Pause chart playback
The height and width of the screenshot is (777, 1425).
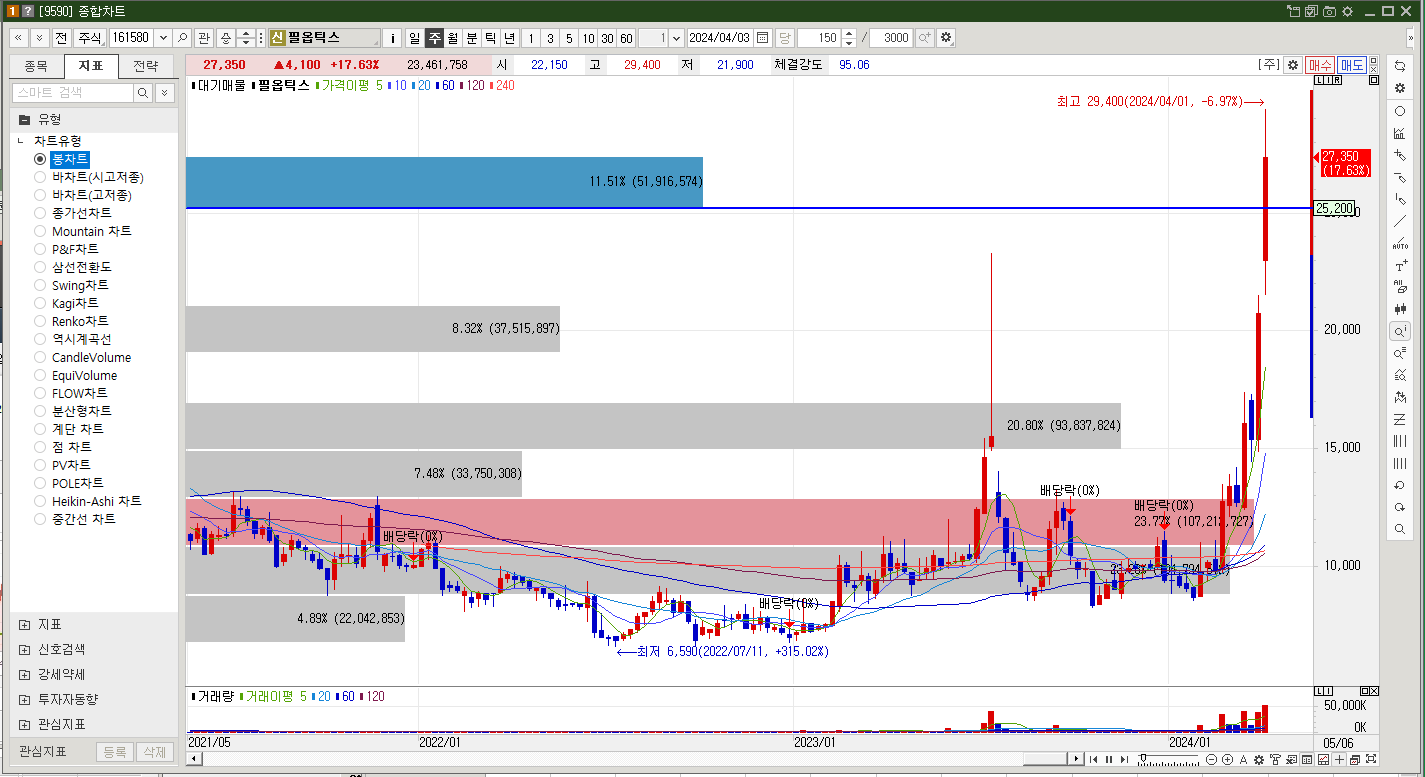pyautogui.click(x=1109, y=760)
